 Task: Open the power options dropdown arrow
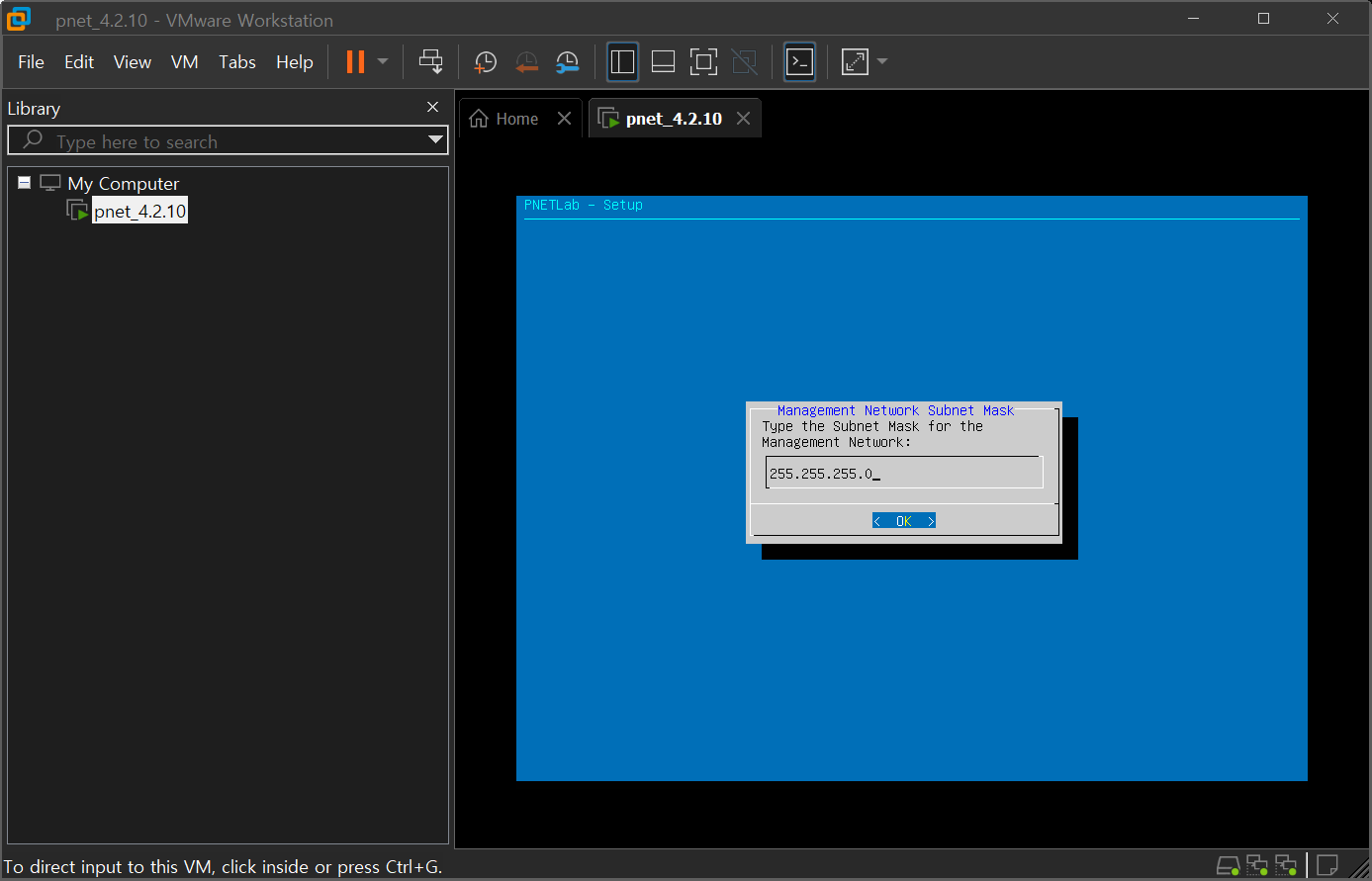pos(383,61)
